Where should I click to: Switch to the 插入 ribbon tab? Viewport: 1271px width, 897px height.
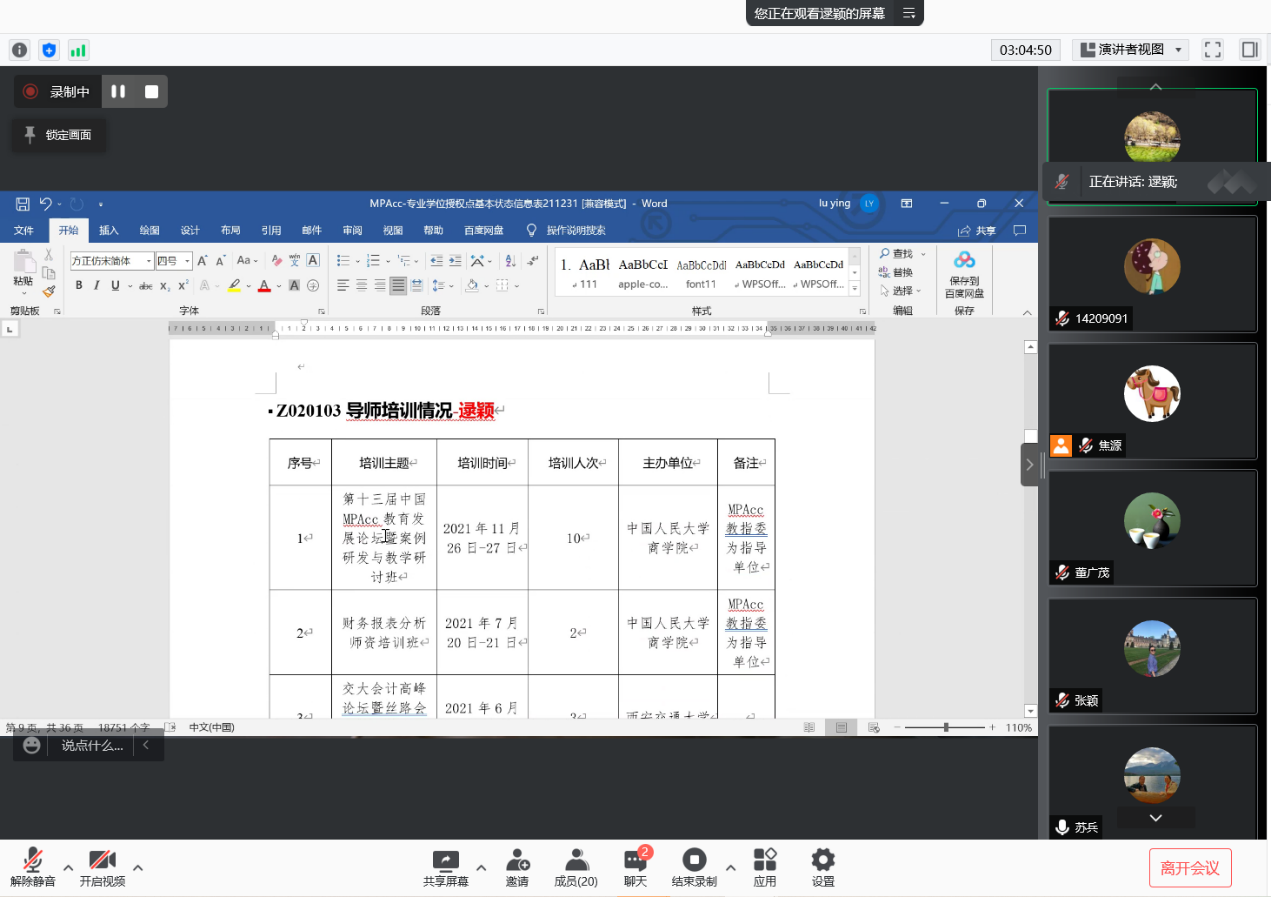tap(109, 229)
